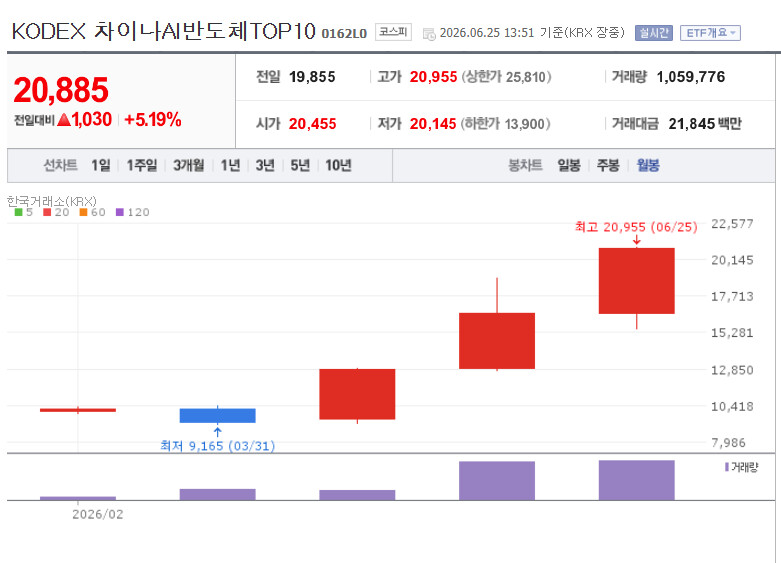This screenshot has width=781, height=563.
Task: Select the 1일 line chart tab
Action: pyautogui.click(x=101, y=165)
